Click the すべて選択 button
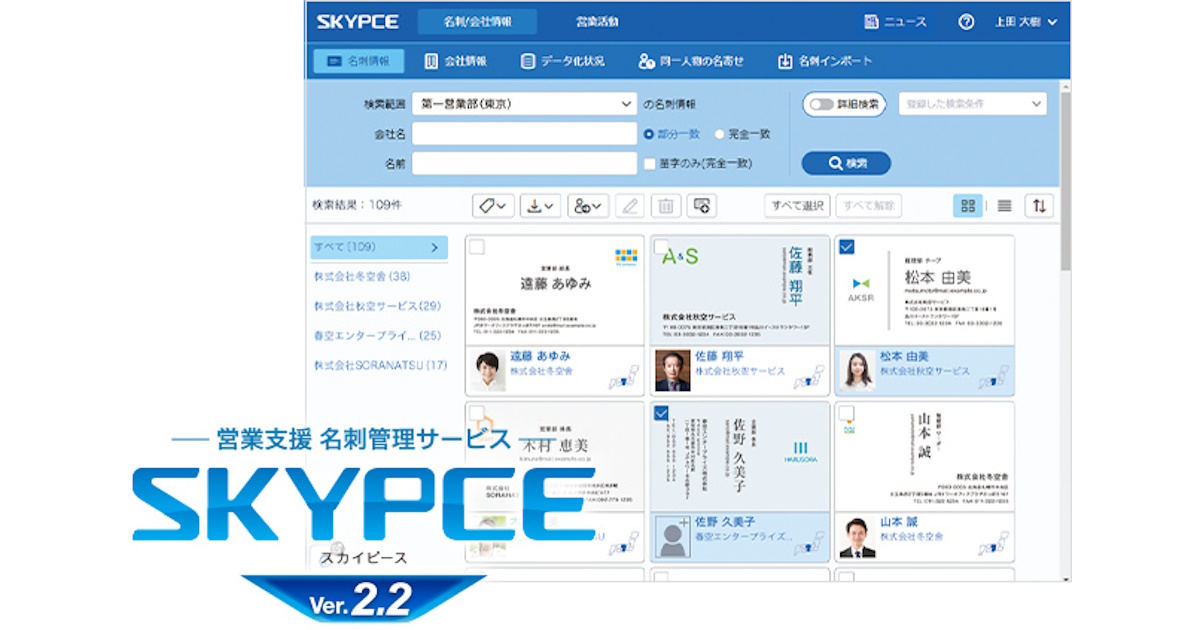This screenshot has width=1200, height=630. 797,206
